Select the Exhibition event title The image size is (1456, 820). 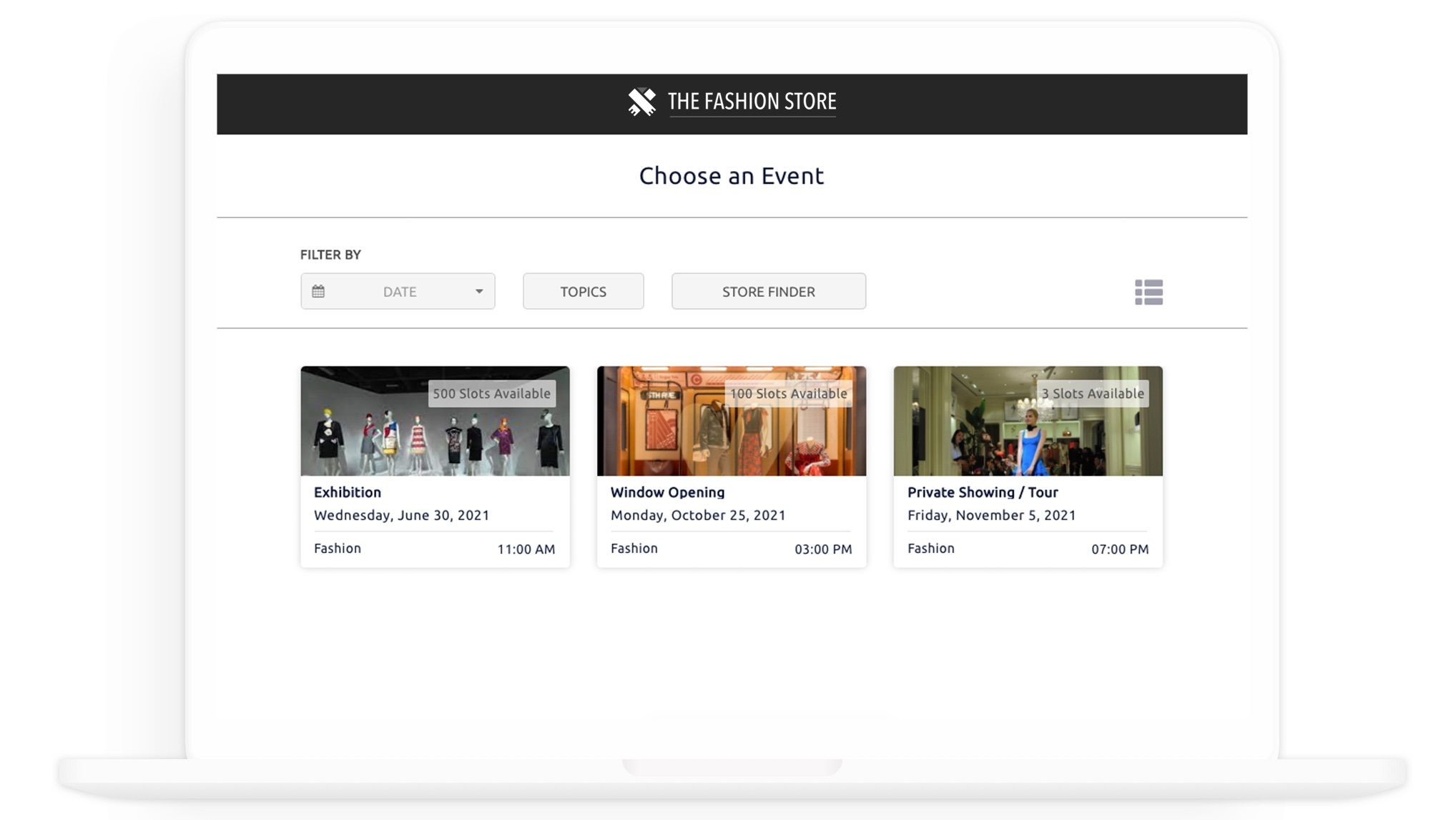[348, 492]
